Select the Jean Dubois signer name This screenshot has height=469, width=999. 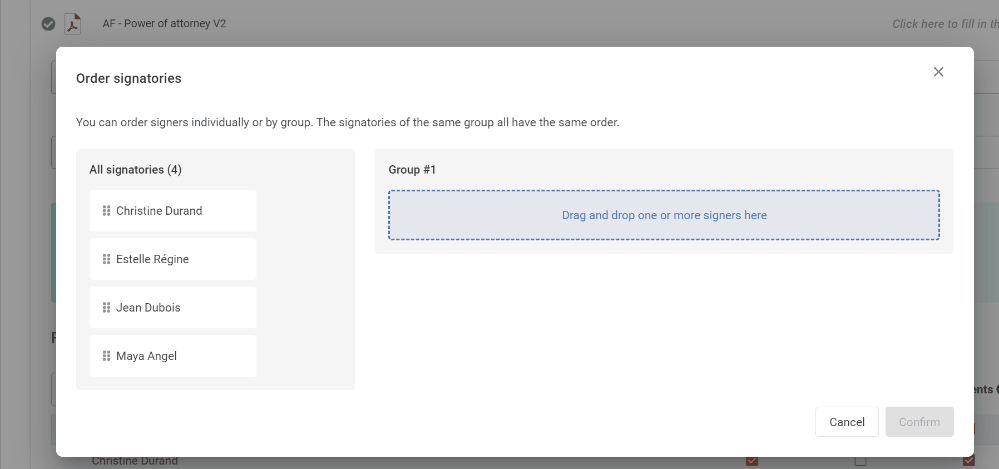(x=148, y=308)
